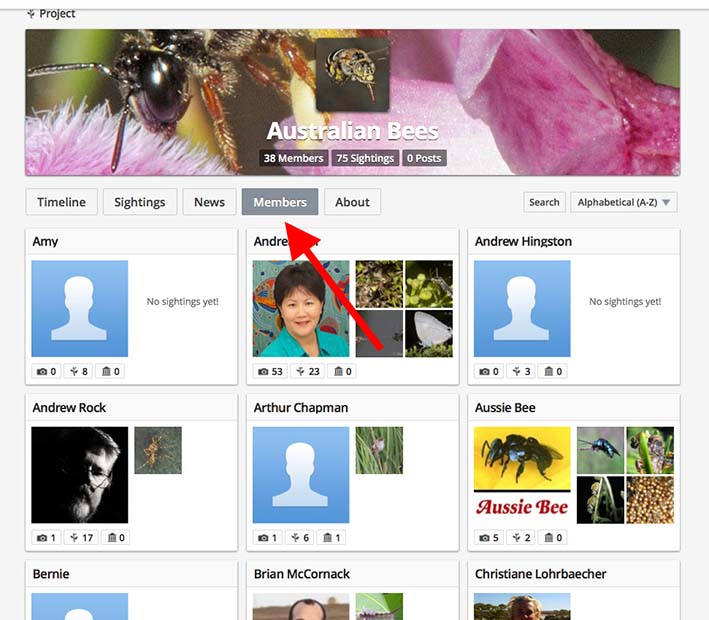Open Aussie Bee's camera badge showing 5

(489, 538)
